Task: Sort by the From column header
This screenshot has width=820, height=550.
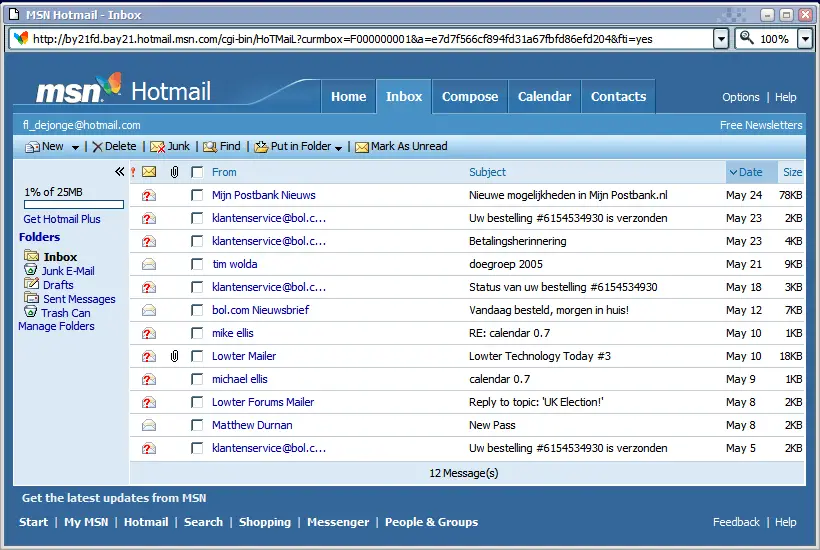Action: [224, 172]
